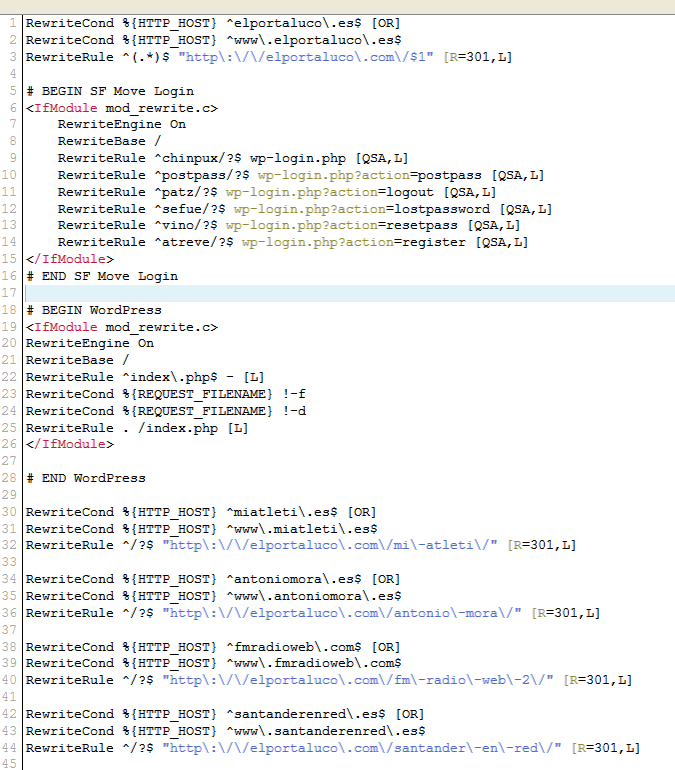Click the RewriteCond elportaluco.es [OR] line

213,23
